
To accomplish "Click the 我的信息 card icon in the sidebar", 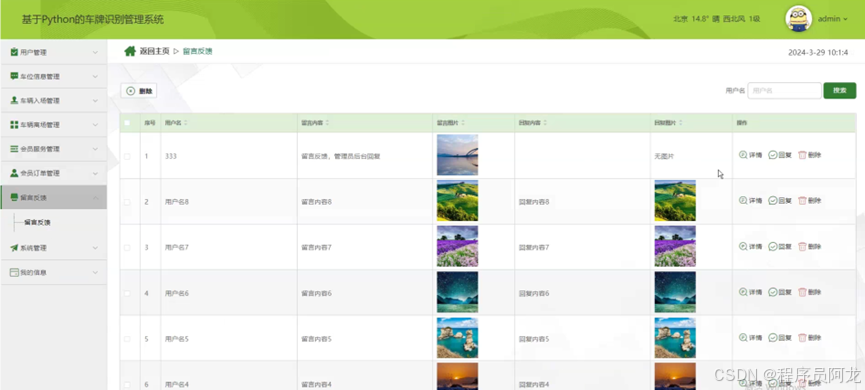I will 14,273.
